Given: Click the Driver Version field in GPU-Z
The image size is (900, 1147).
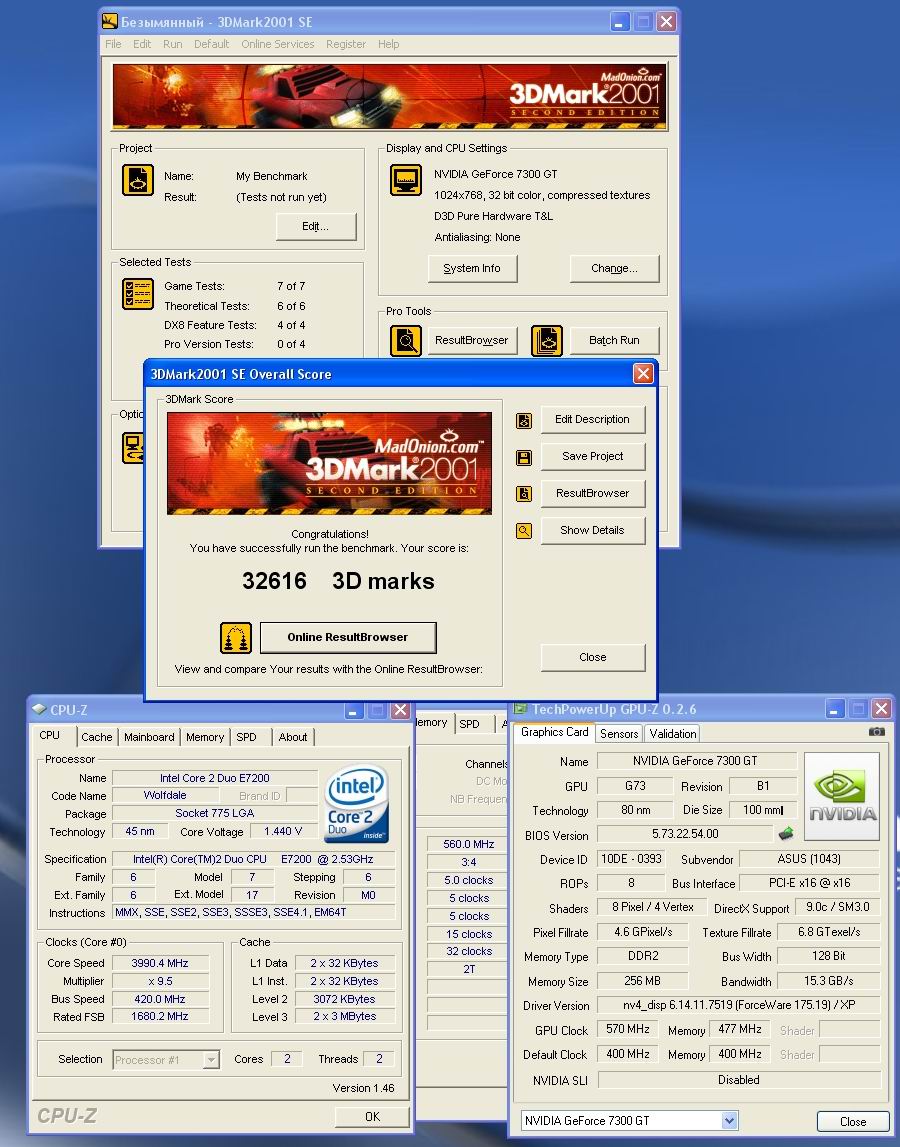Looking at the screenshot, I should pyautogui.click(x=739, y=1005).
